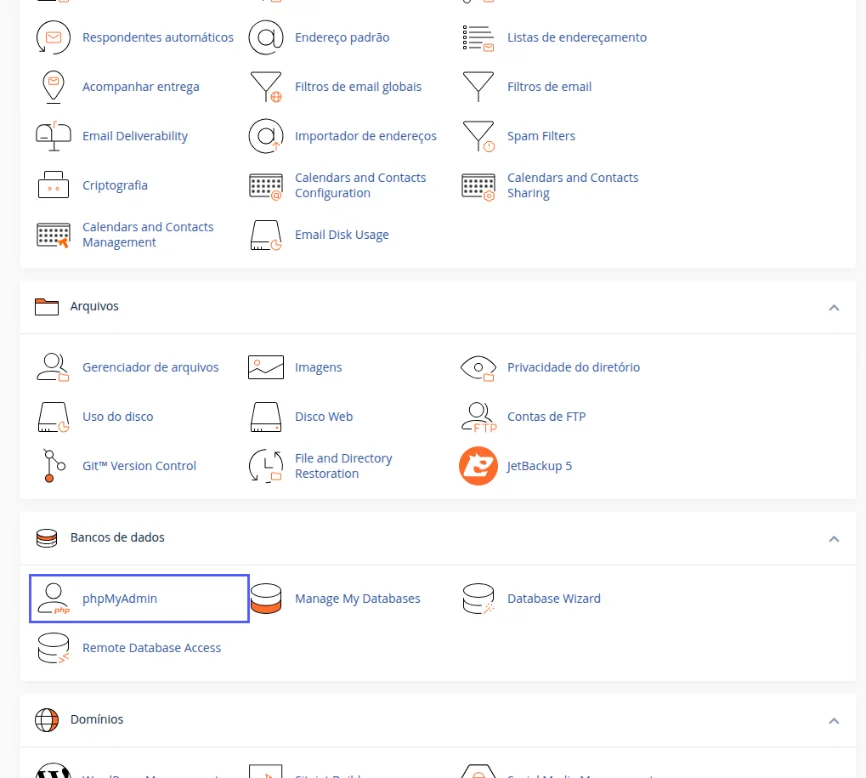Click the Respondentes automáticos icon
The image size is (866, 778).
pos(53,38)
